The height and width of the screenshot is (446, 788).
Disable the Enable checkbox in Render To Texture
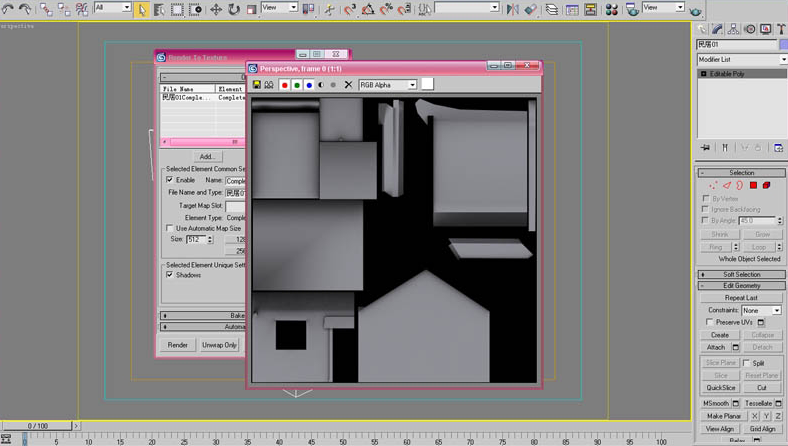click(x=169, y=180)
